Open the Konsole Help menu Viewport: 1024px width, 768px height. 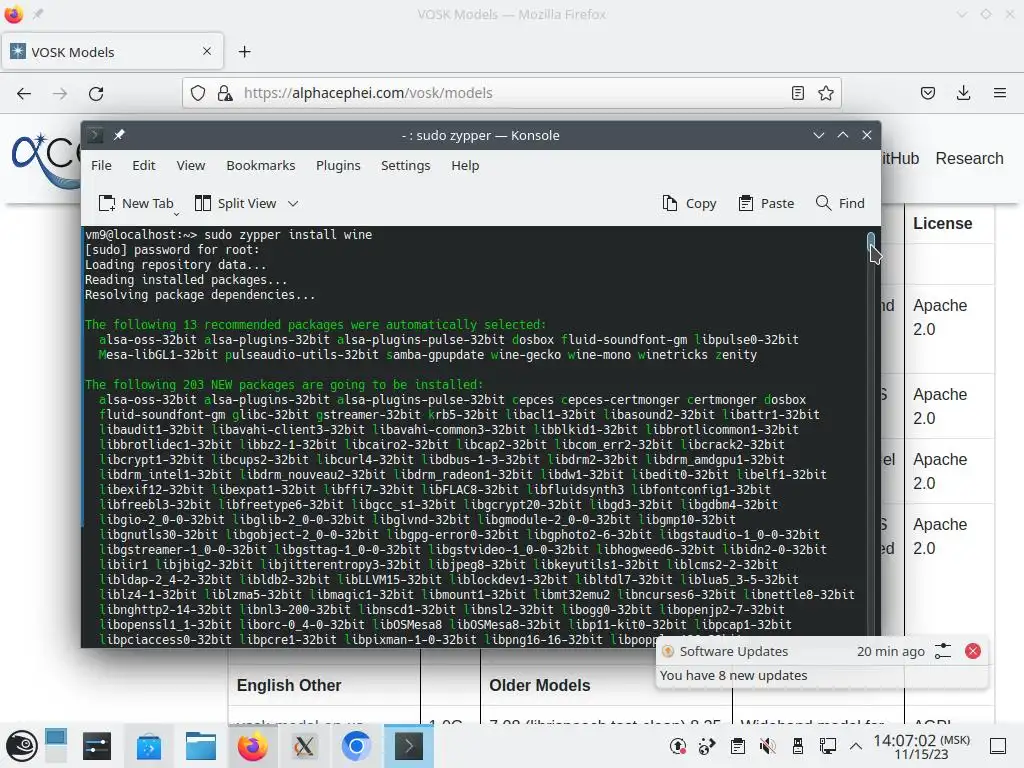tap(465, 165)
